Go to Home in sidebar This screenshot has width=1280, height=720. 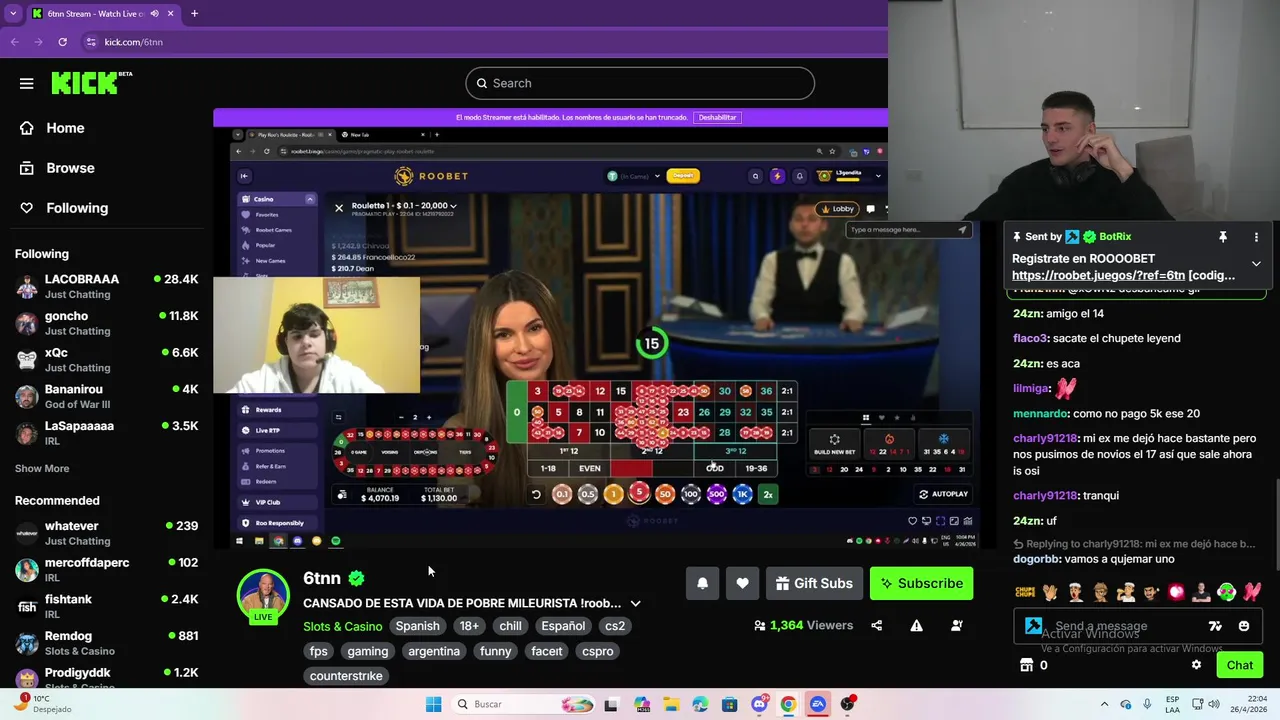click(x=65, y=128)
